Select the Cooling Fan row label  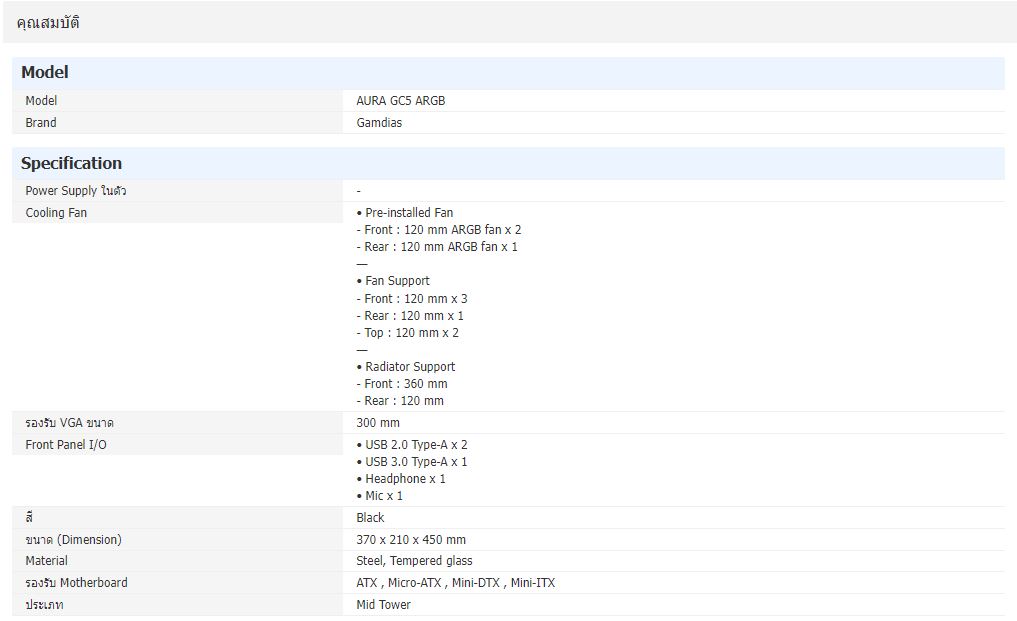[x=56, y=213]
